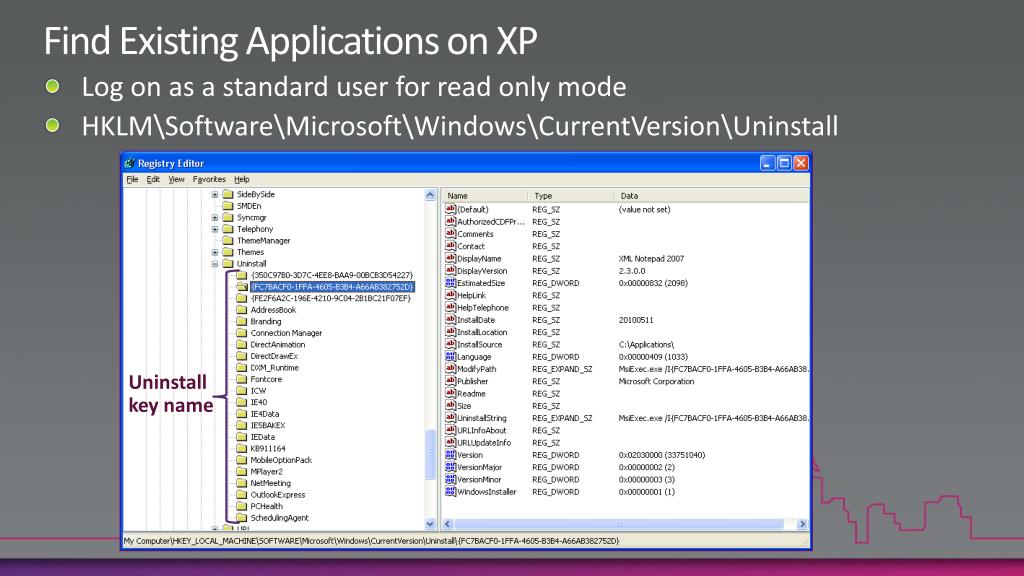The width and height of the screenshot is (1024, 576).
Task: Click the 'Microsoft Corporation' data value
Action: point(656,381)
